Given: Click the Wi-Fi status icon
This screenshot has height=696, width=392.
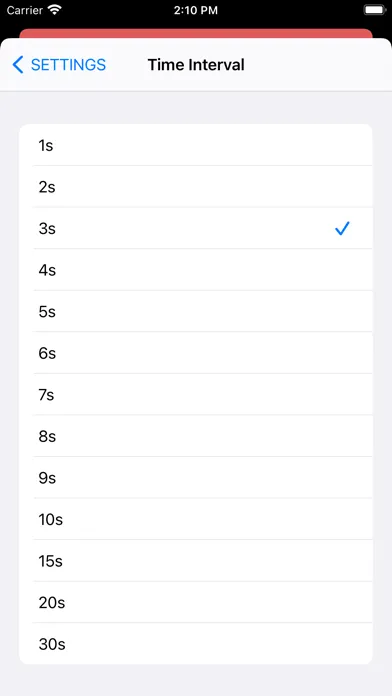Looking at the screenshot, I should pyautogui.click(x=55, y=10).
